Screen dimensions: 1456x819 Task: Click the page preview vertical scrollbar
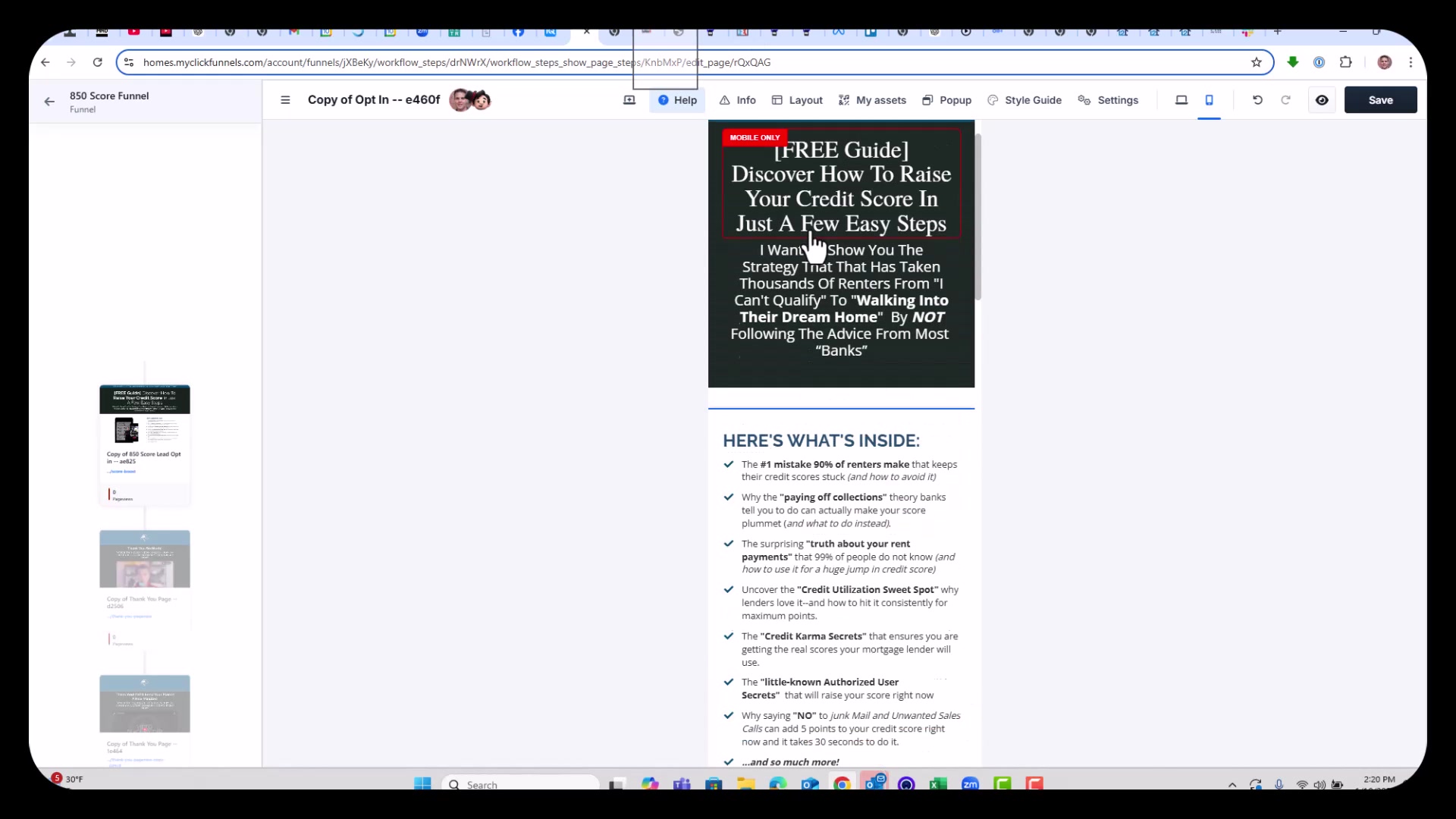pyautogui.click(x=978, y=216)
